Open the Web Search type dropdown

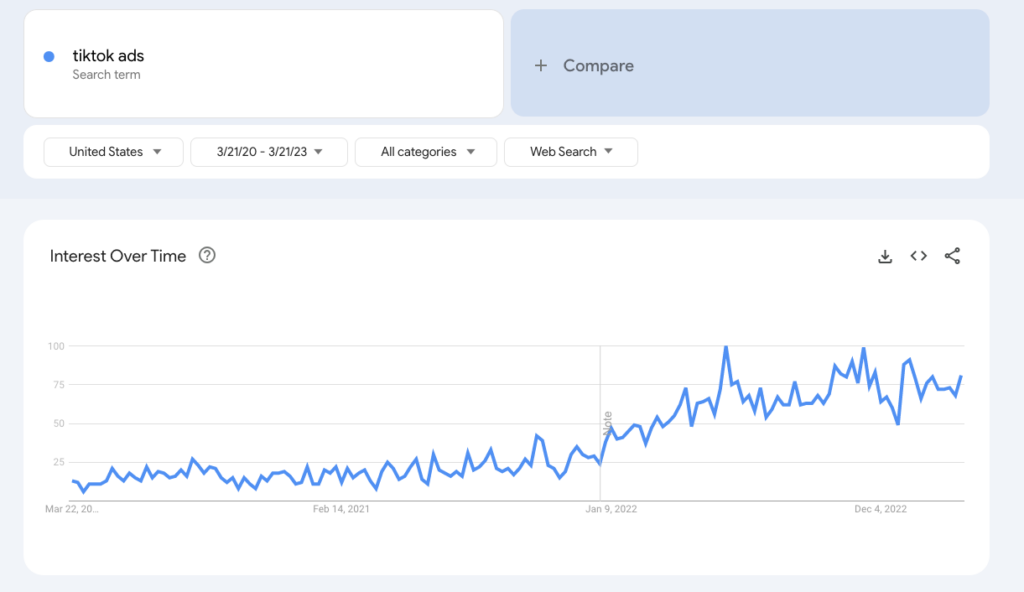(x=571, y=152)
